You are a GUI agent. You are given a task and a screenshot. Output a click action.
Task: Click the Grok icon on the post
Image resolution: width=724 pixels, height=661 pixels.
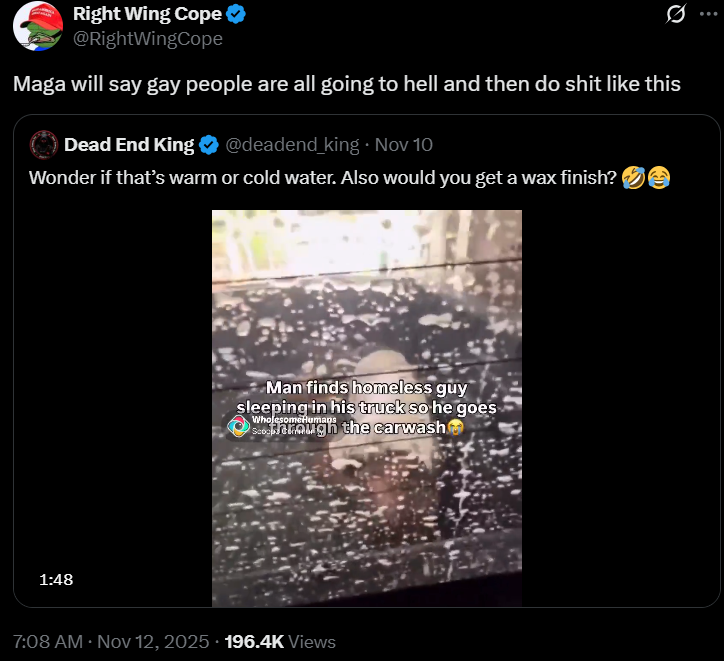[x=676, y=14]
